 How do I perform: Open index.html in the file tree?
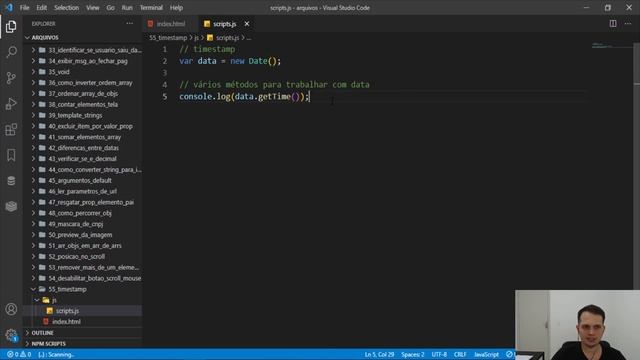66,322
